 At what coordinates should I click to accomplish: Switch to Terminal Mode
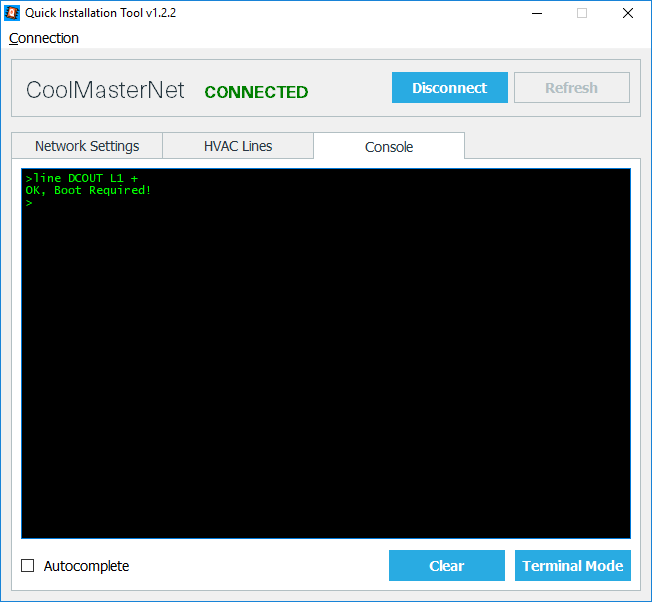[x=572, y=566]
